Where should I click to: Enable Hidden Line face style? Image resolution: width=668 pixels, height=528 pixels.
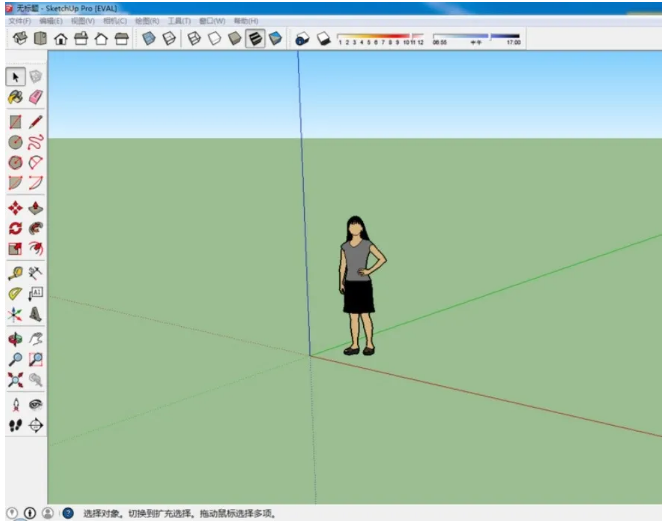pos(214,39)
